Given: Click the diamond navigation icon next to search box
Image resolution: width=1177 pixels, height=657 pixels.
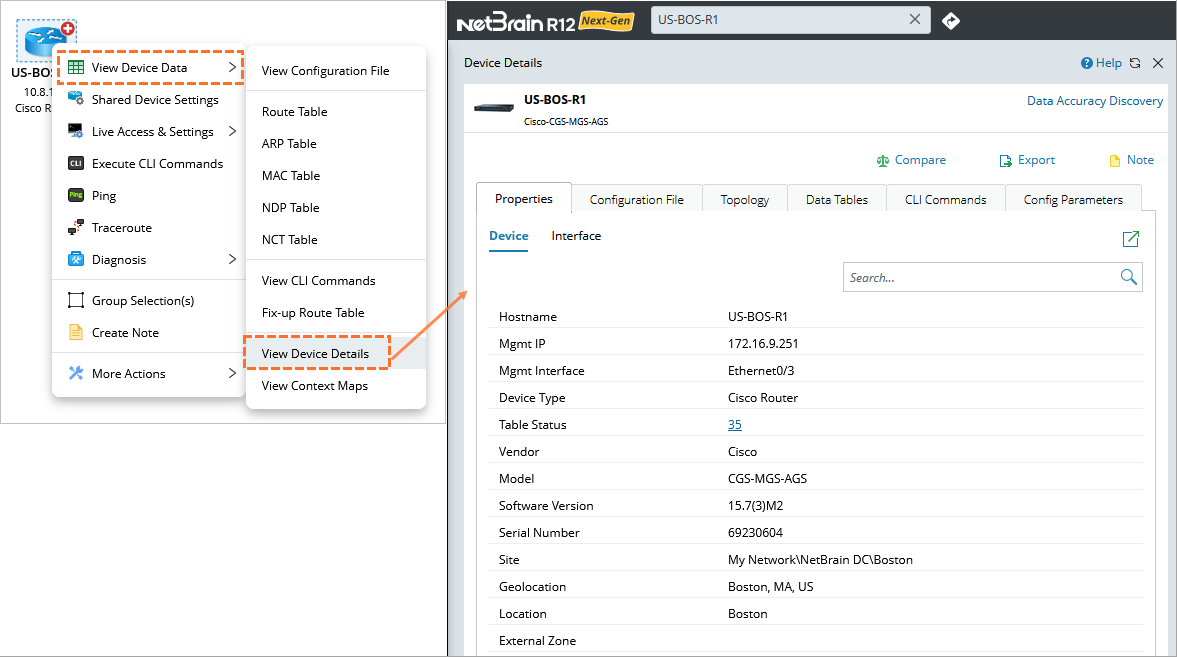Looking at the screenshot, I should coord(950,20).
